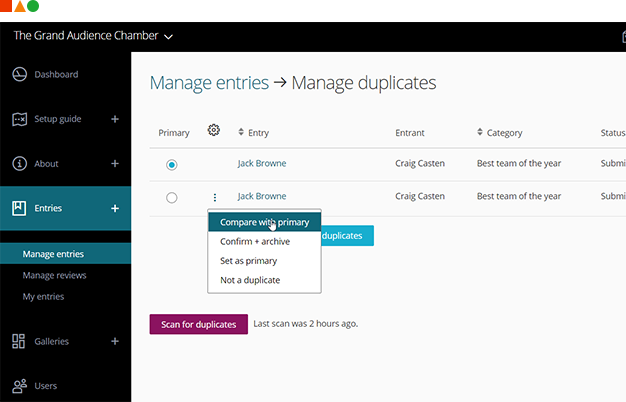Viewport: 626px width, 402px height.
Task: Select the second row primary radio button
Action: coord(172,198)
